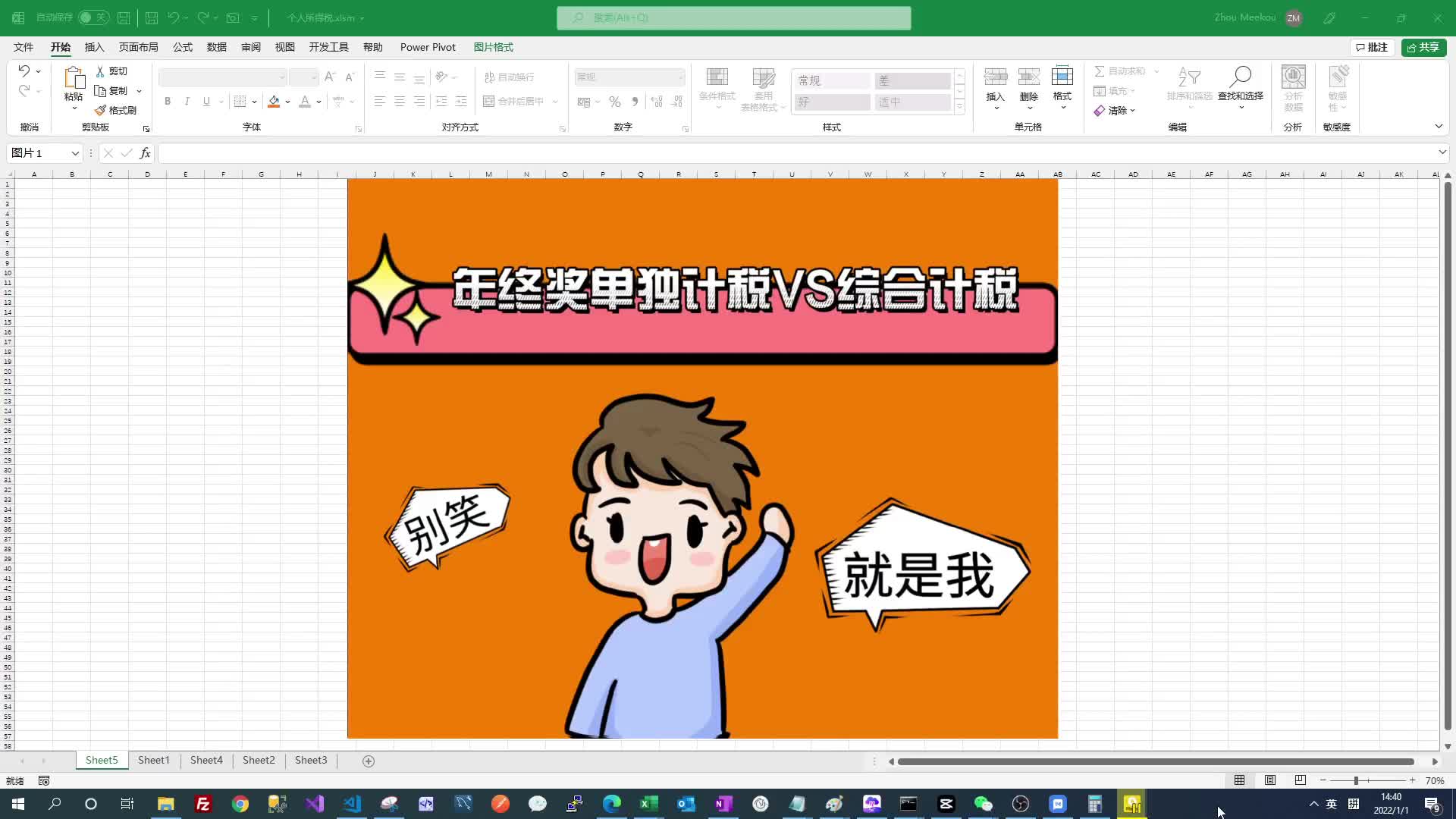Click the zoom slider in status bar
This screenshot has width=1456, height=819.
(1356, 780)
